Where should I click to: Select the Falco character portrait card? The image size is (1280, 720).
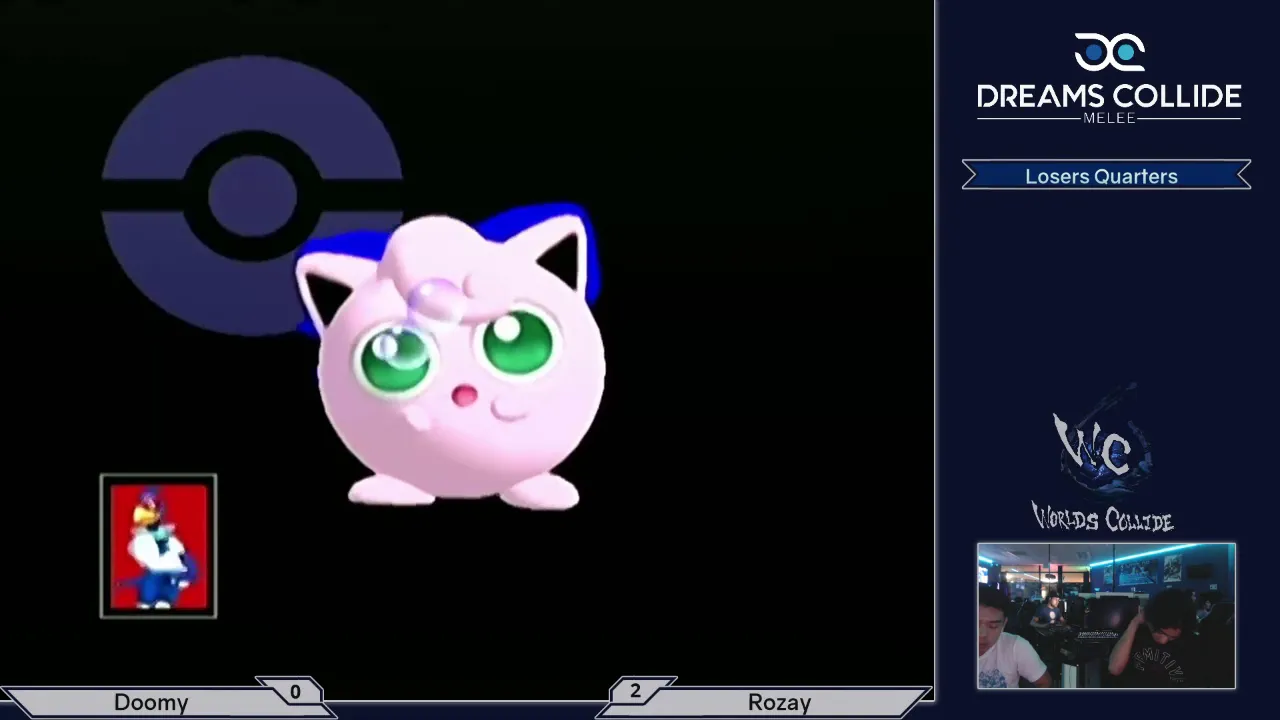click(x=158, y=546)
